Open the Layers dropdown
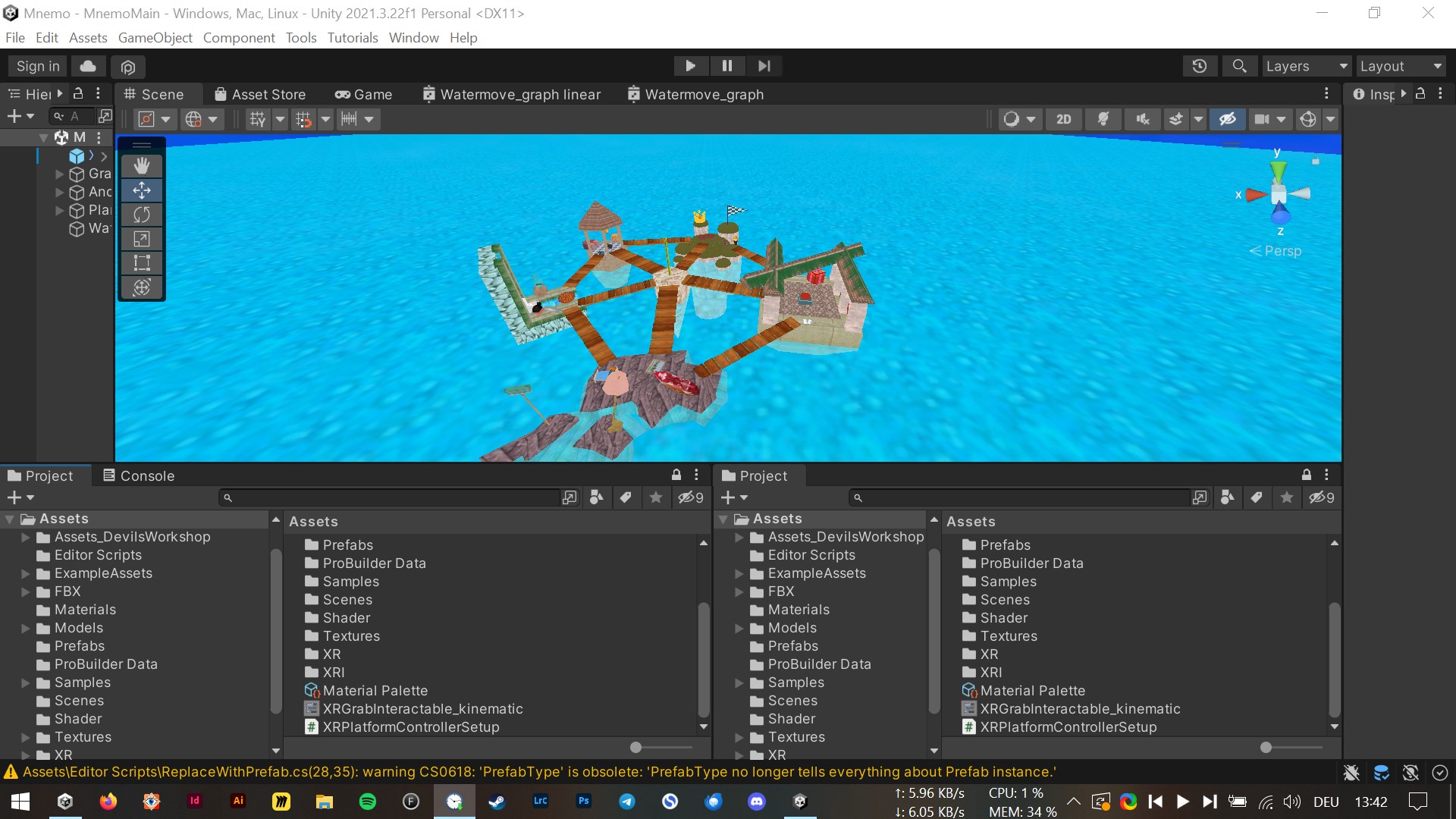Image resolution: width=1456 pixels, height=819 pixels. [x=1306, y=66]
